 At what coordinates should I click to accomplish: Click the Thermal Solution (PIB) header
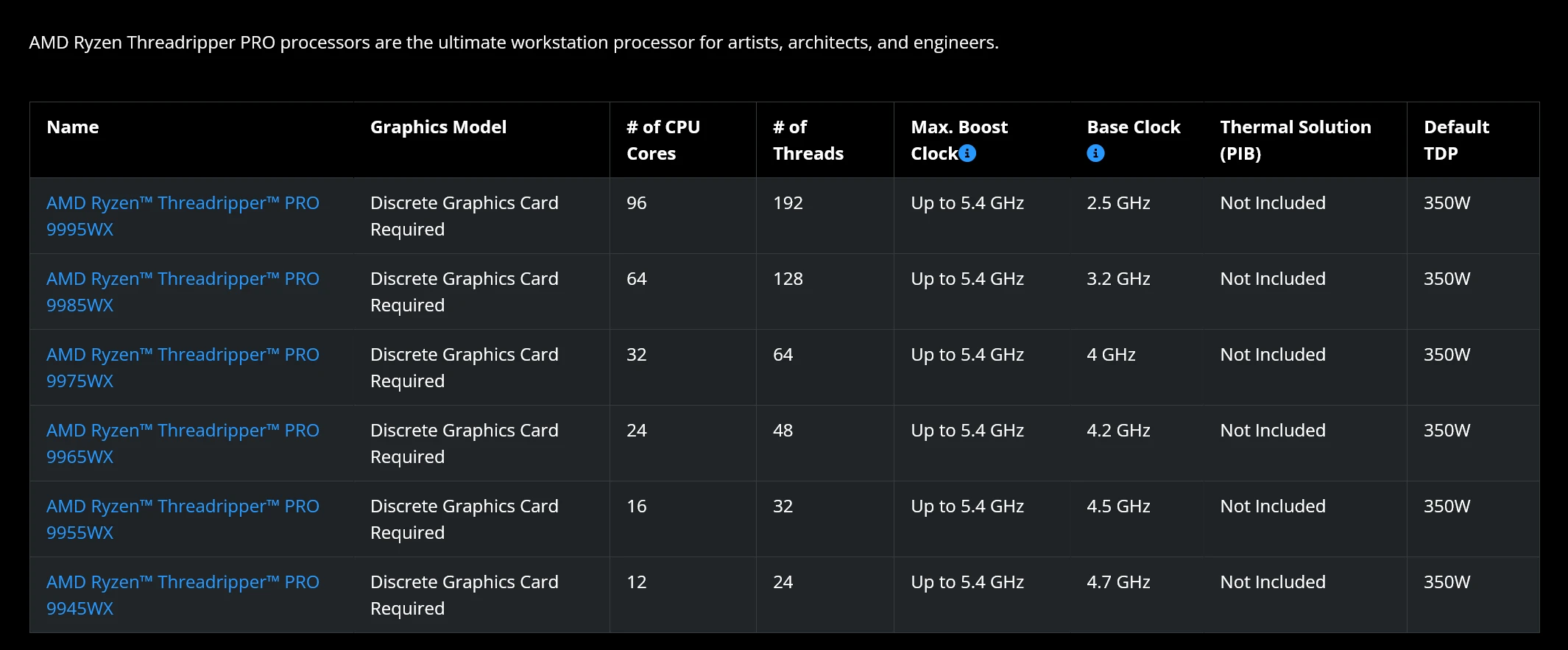(1295, 140)
